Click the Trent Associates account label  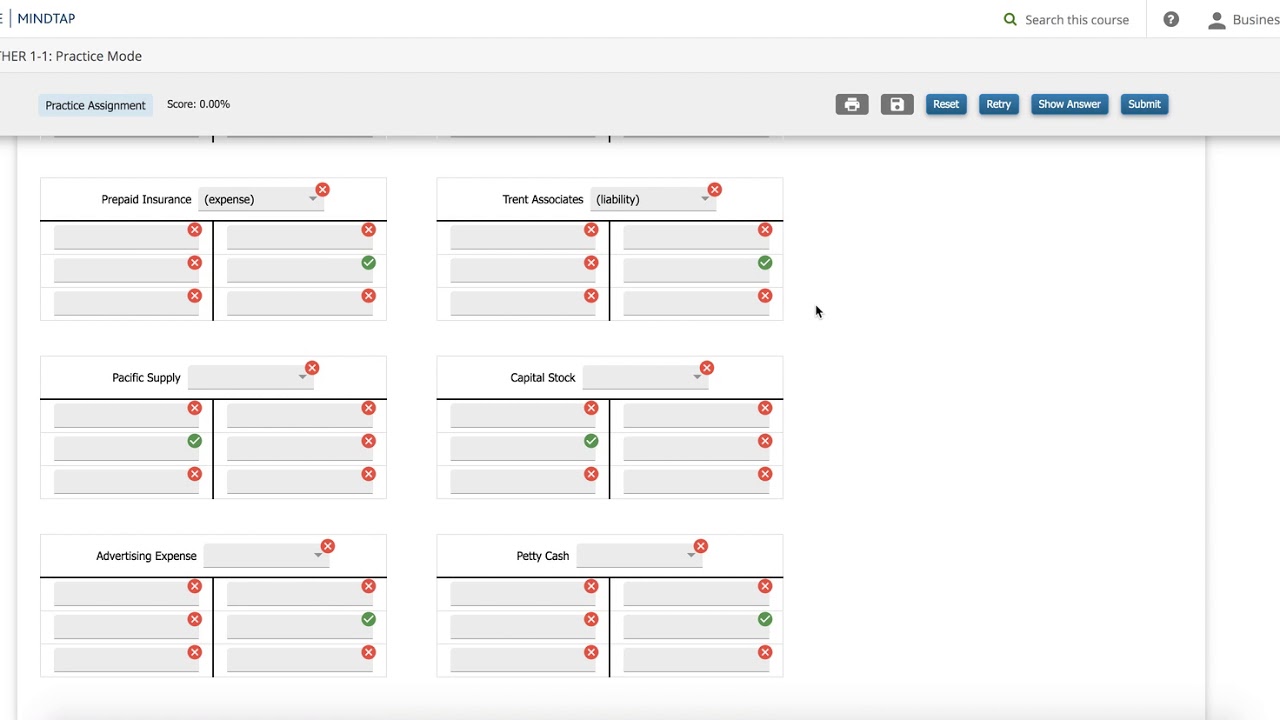click(543, 199)
